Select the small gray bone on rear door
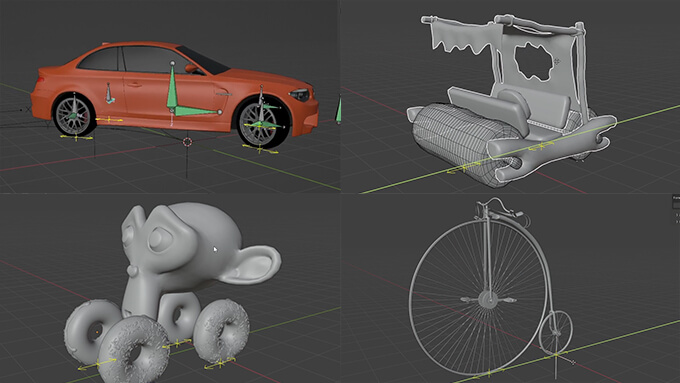680x383 pixels. pyautogui.click(x=110, y=93)
